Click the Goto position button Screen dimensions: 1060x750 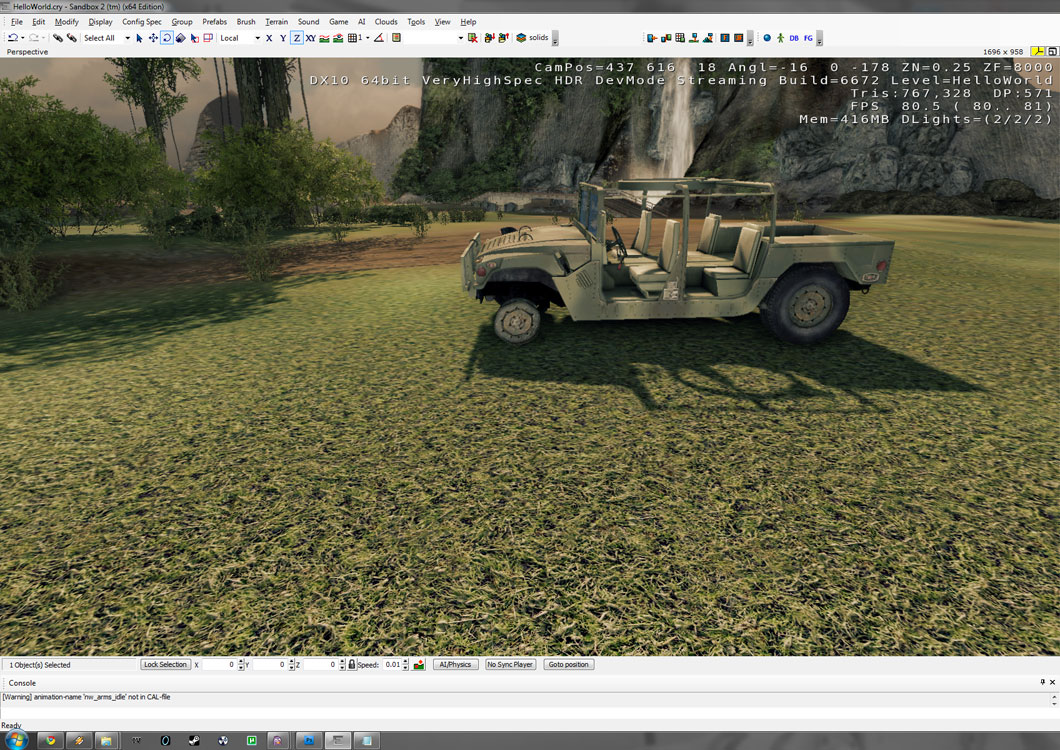pos(568,664)
